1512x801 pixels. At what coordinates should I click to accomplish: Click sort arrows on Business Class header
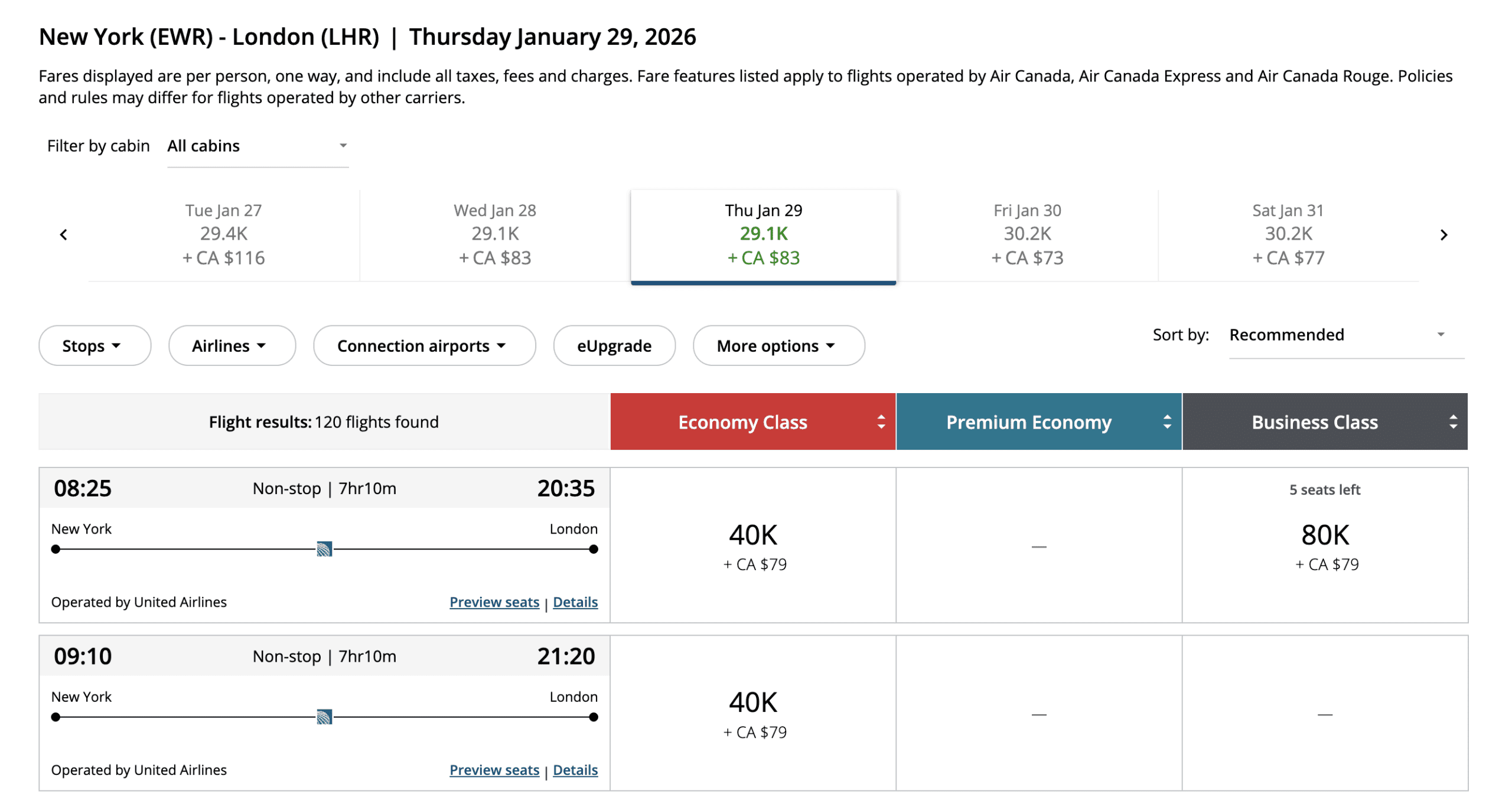pyautogui.click(x=1451, y=421)
